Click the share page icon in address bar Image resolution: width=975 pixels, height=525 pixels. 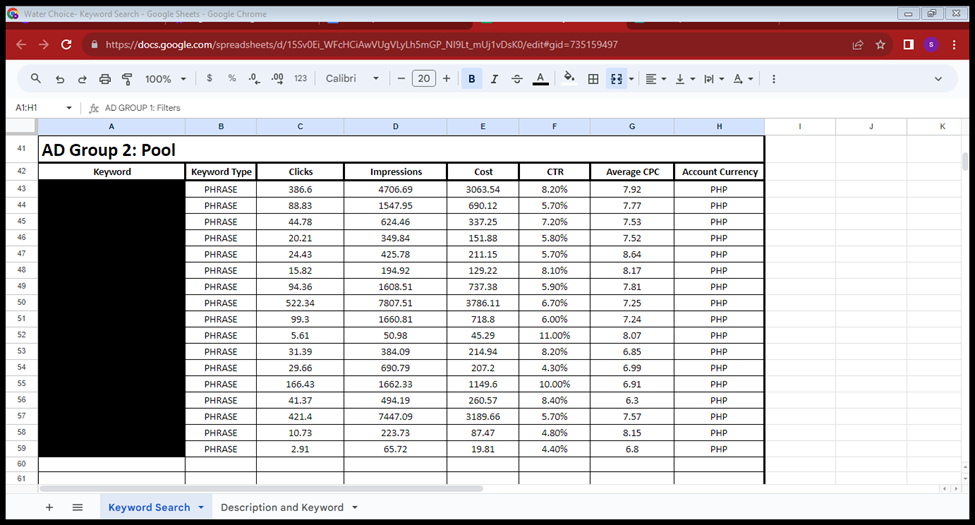[x=858, y=45]
